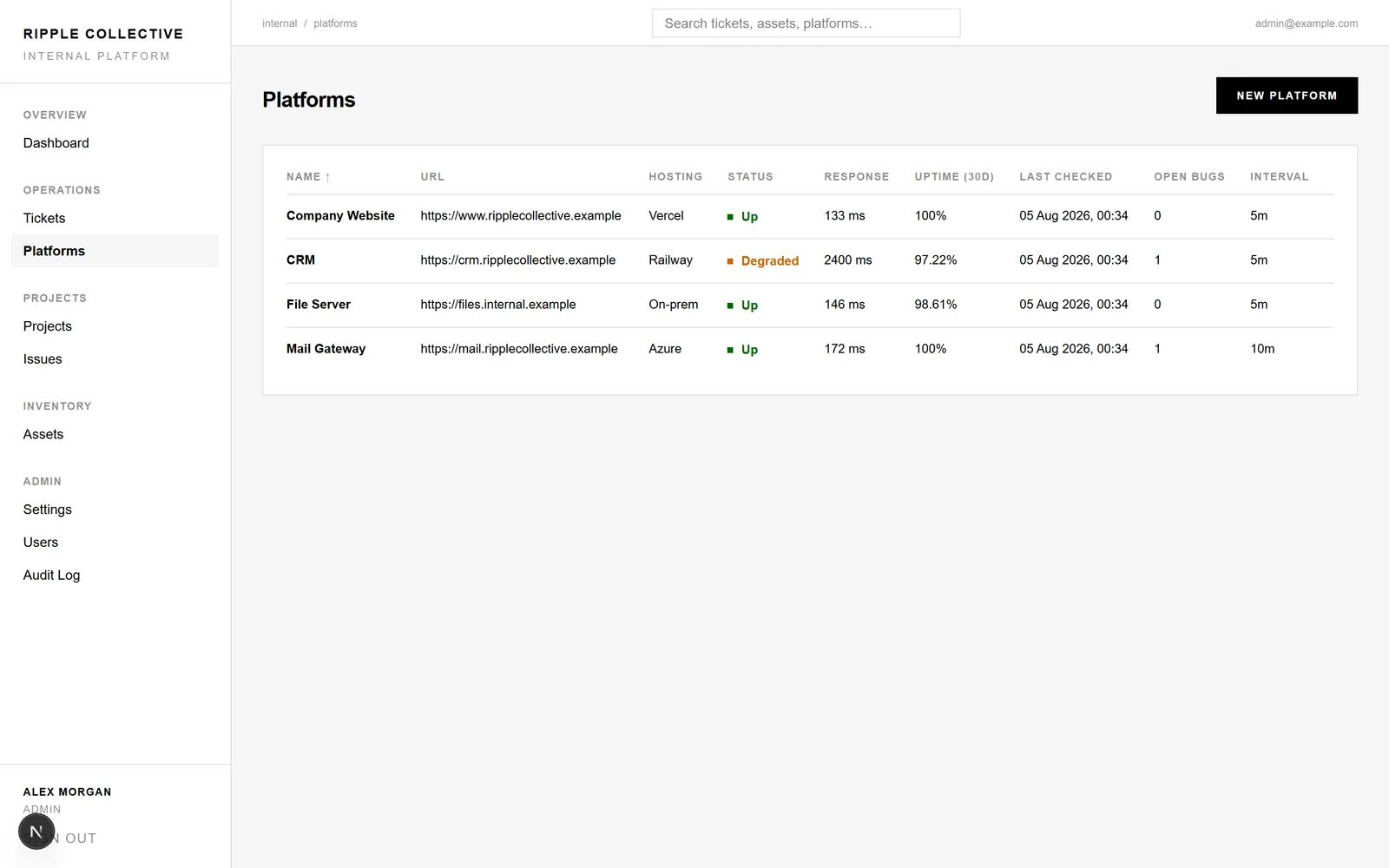This screenshot has width=1389, height=868.
Task: Sort by Interval column header
Action: 1279,176
